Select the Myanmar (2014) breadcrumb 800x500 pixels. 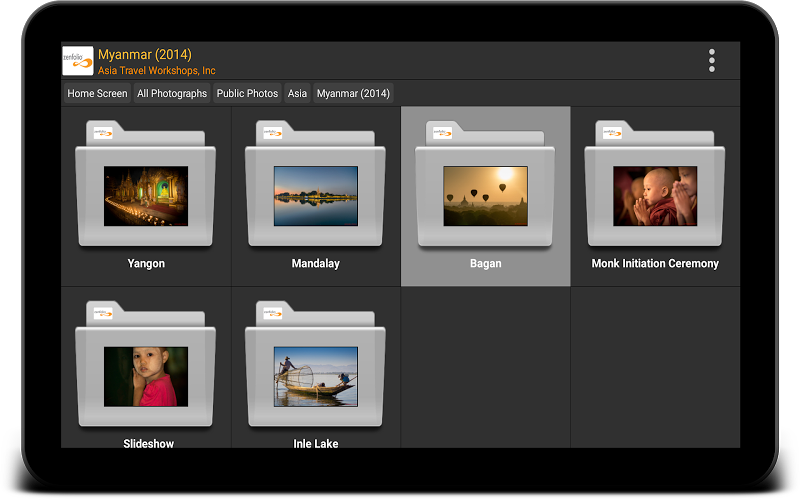coord(353,93)
